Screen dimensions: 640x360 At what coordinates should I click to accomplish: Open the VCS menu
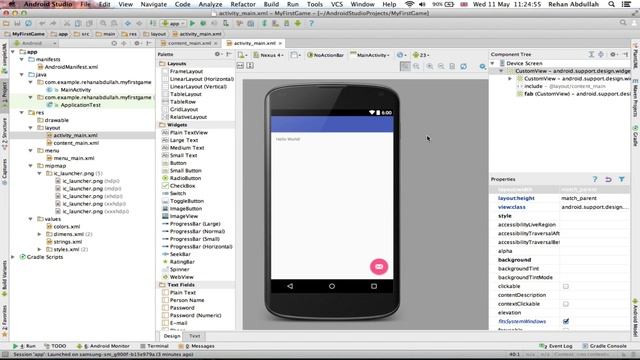click(x=337, y=4)
